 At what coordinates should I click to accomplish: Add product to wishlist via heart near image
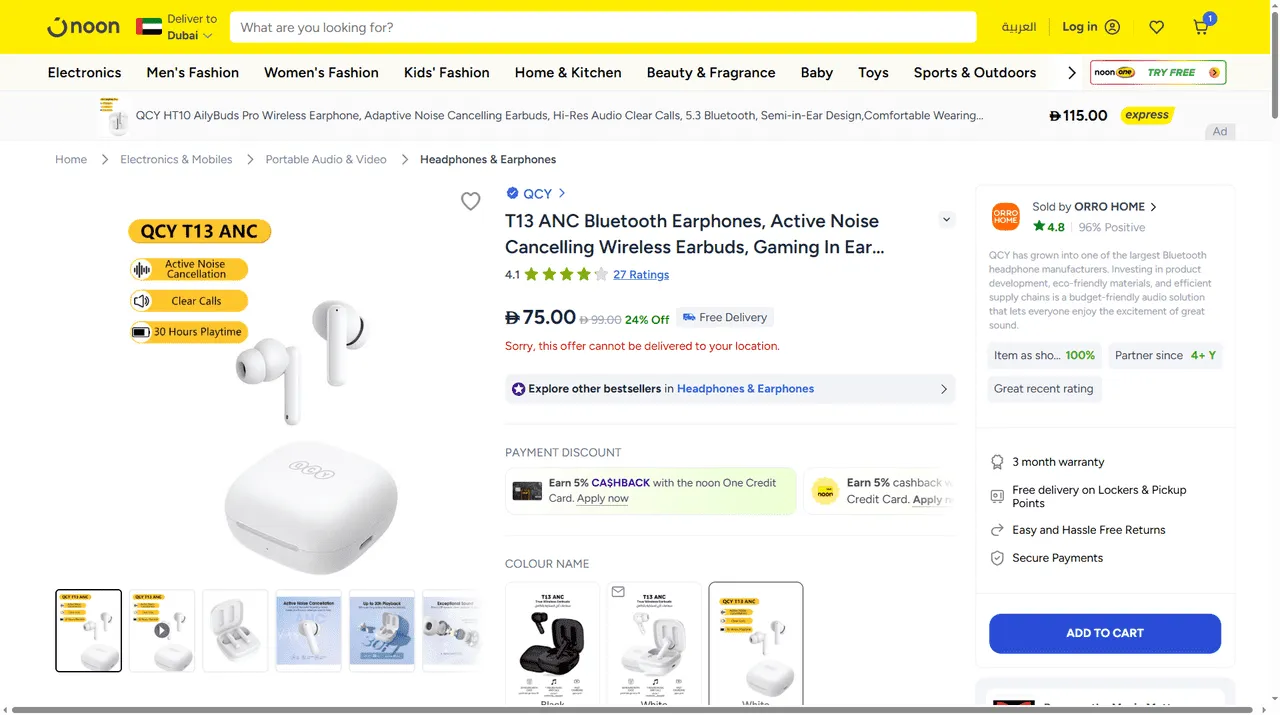click(471, 201)
